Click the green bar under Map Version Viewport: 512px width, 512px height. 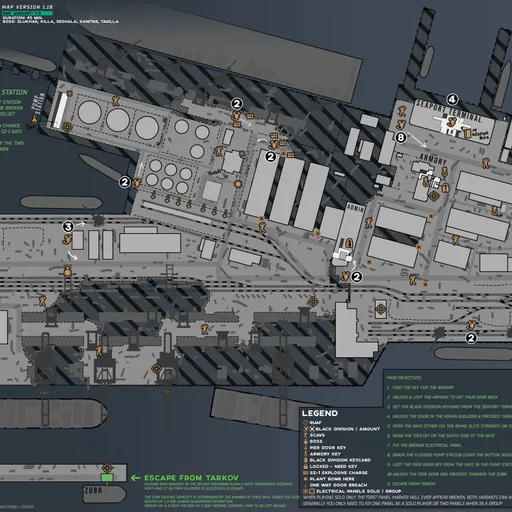(27, 13)
